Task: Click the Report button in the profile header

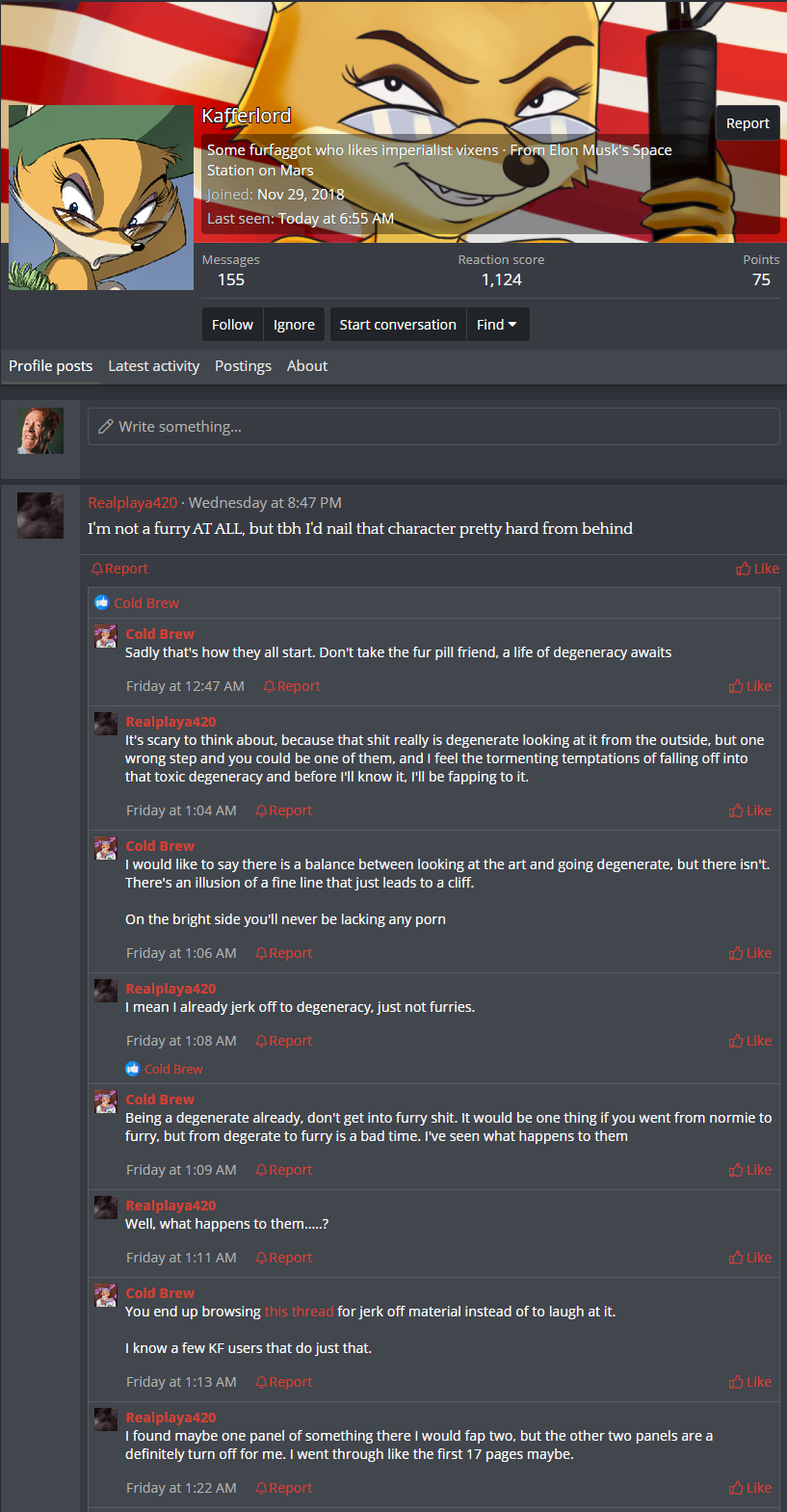Action: pos(748,123)
